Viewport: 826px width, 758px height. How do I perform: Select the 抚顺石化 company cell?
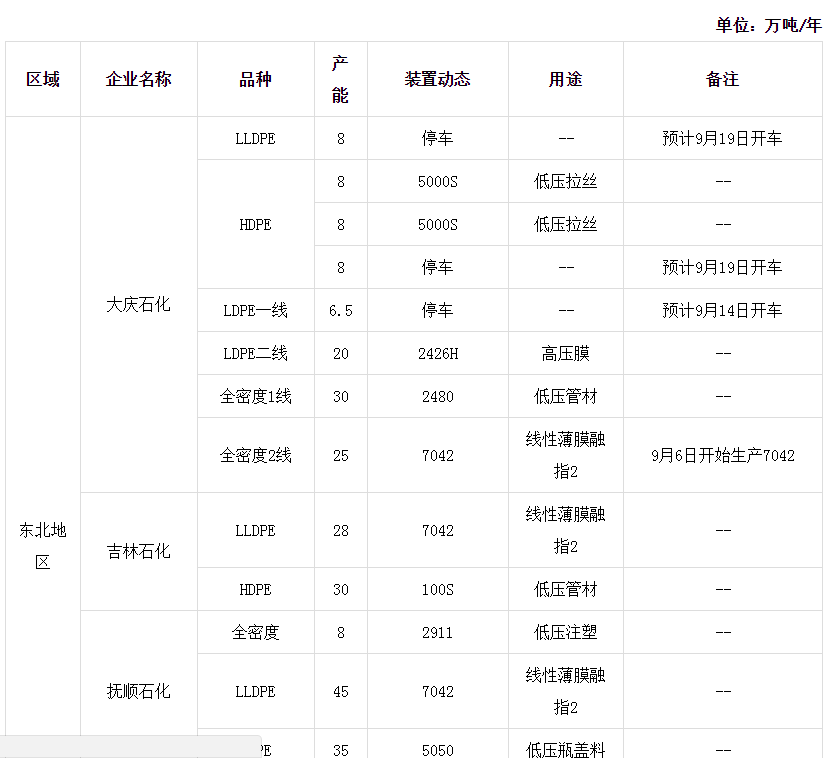(x=139, y=691)
